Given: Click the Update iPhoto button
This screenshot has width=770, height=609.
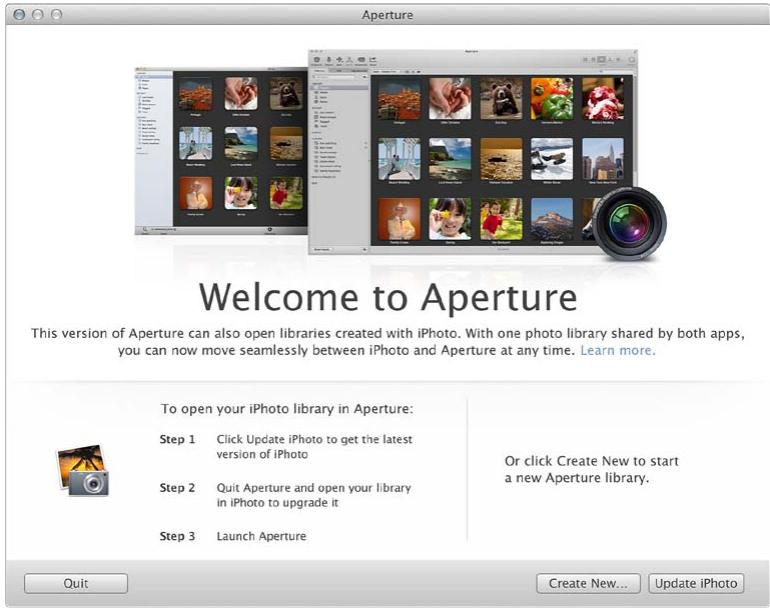Looking at the screenshot, I should (696, 583).
